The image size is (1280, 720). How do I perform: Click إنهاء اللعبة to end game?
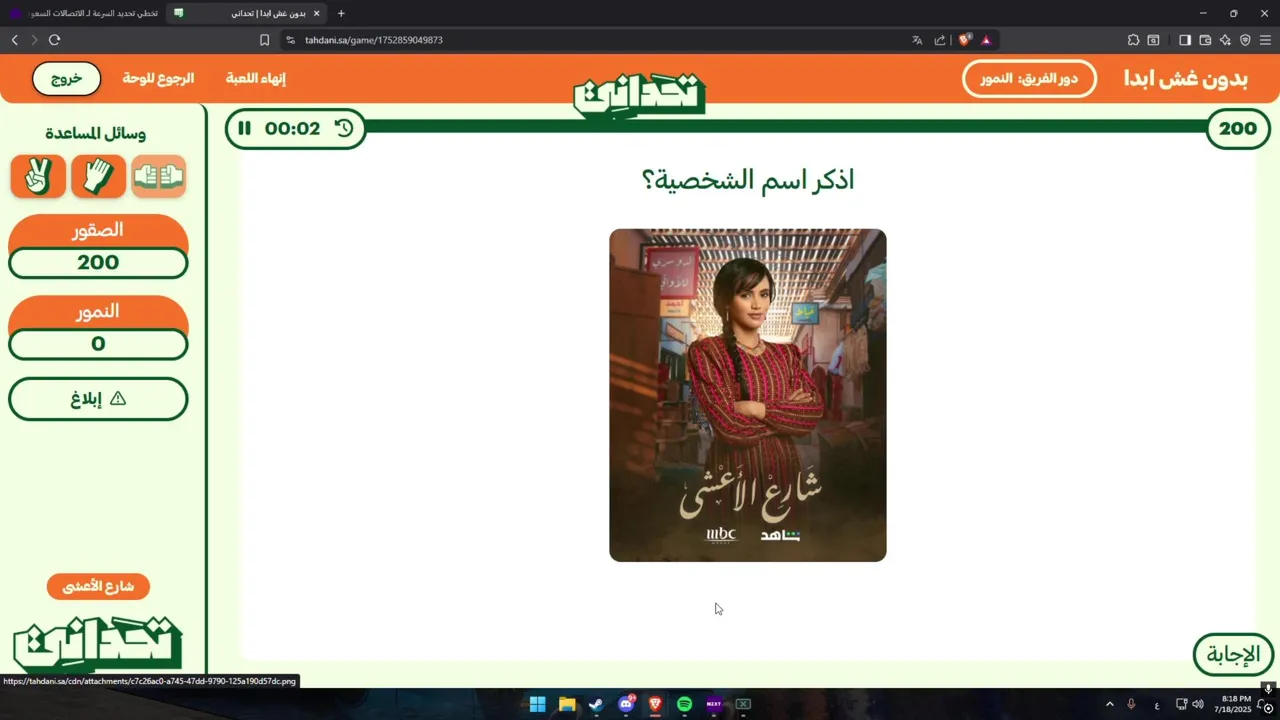[x=256, y=78]
